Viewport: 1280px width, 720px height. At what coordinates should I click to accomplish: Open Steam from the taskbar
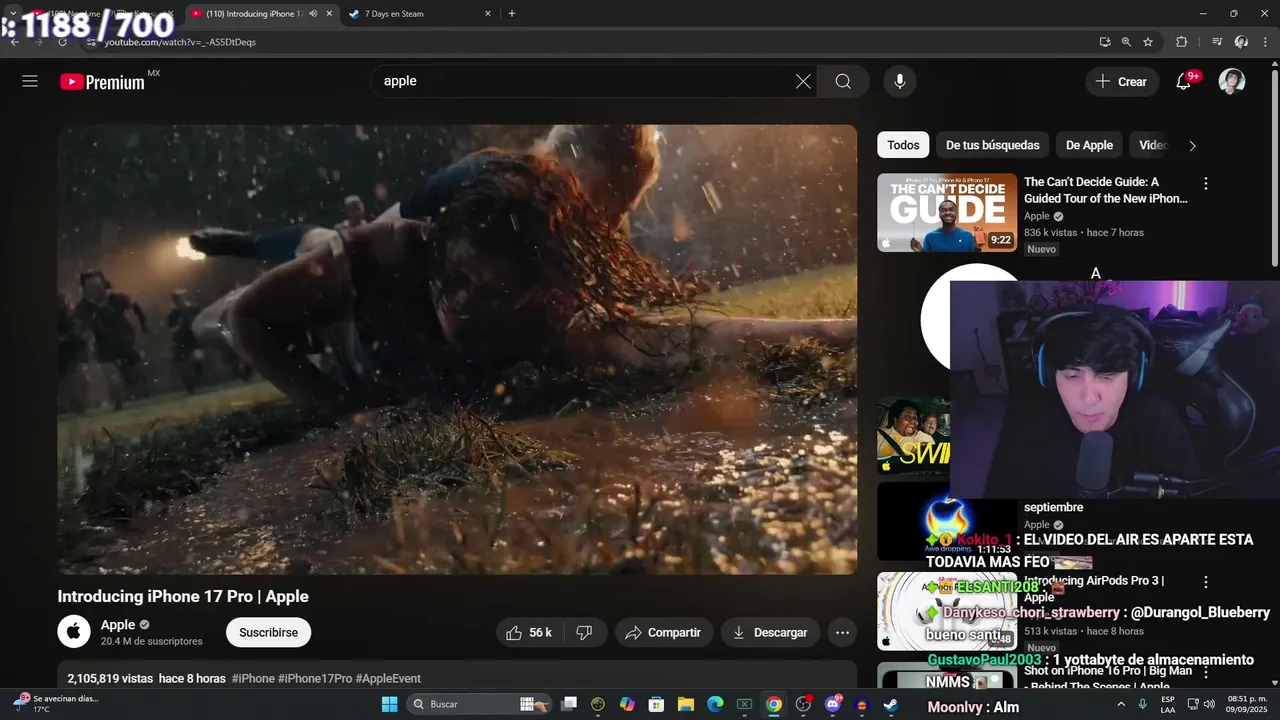pos(891,704)
